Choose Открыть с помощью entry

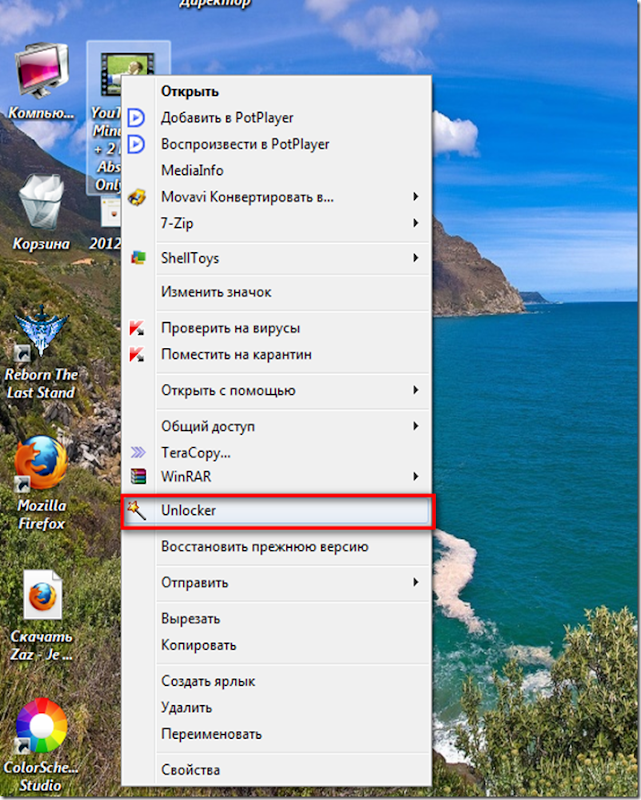click(276, 391)
